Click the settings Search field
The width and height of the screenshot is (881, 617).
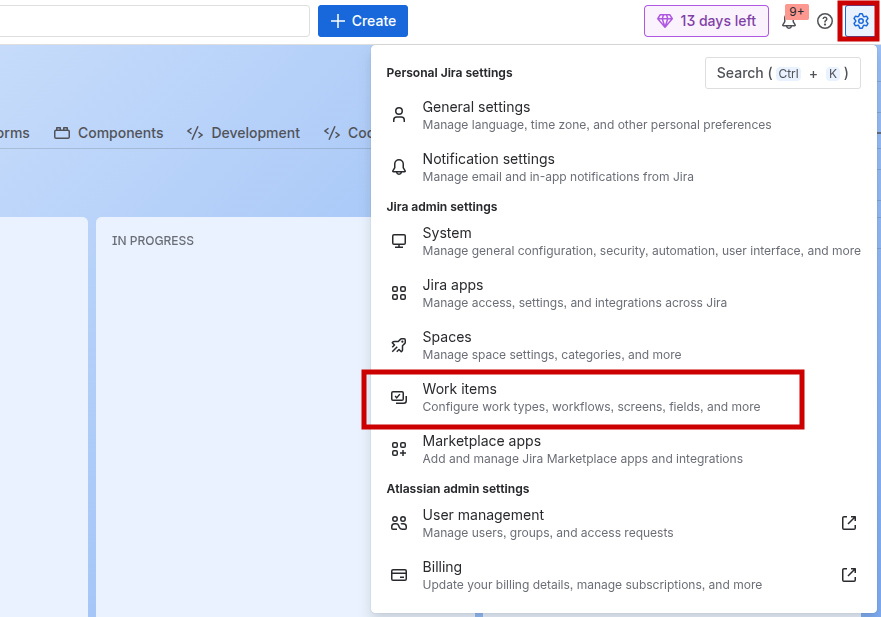[782, 73]
